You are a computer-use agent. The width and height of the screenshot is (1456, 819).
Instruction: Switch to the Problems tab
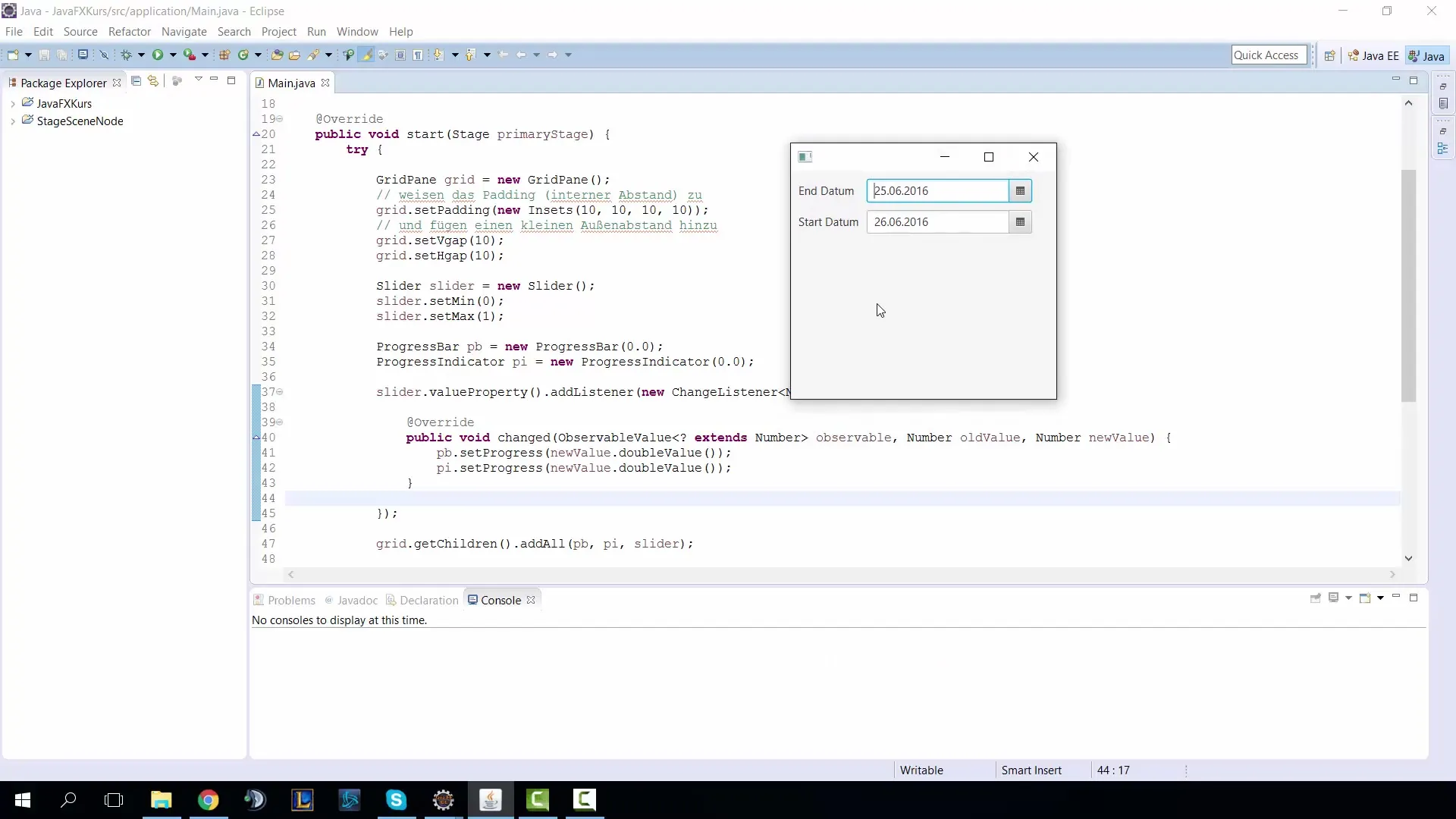coord(284,600)
